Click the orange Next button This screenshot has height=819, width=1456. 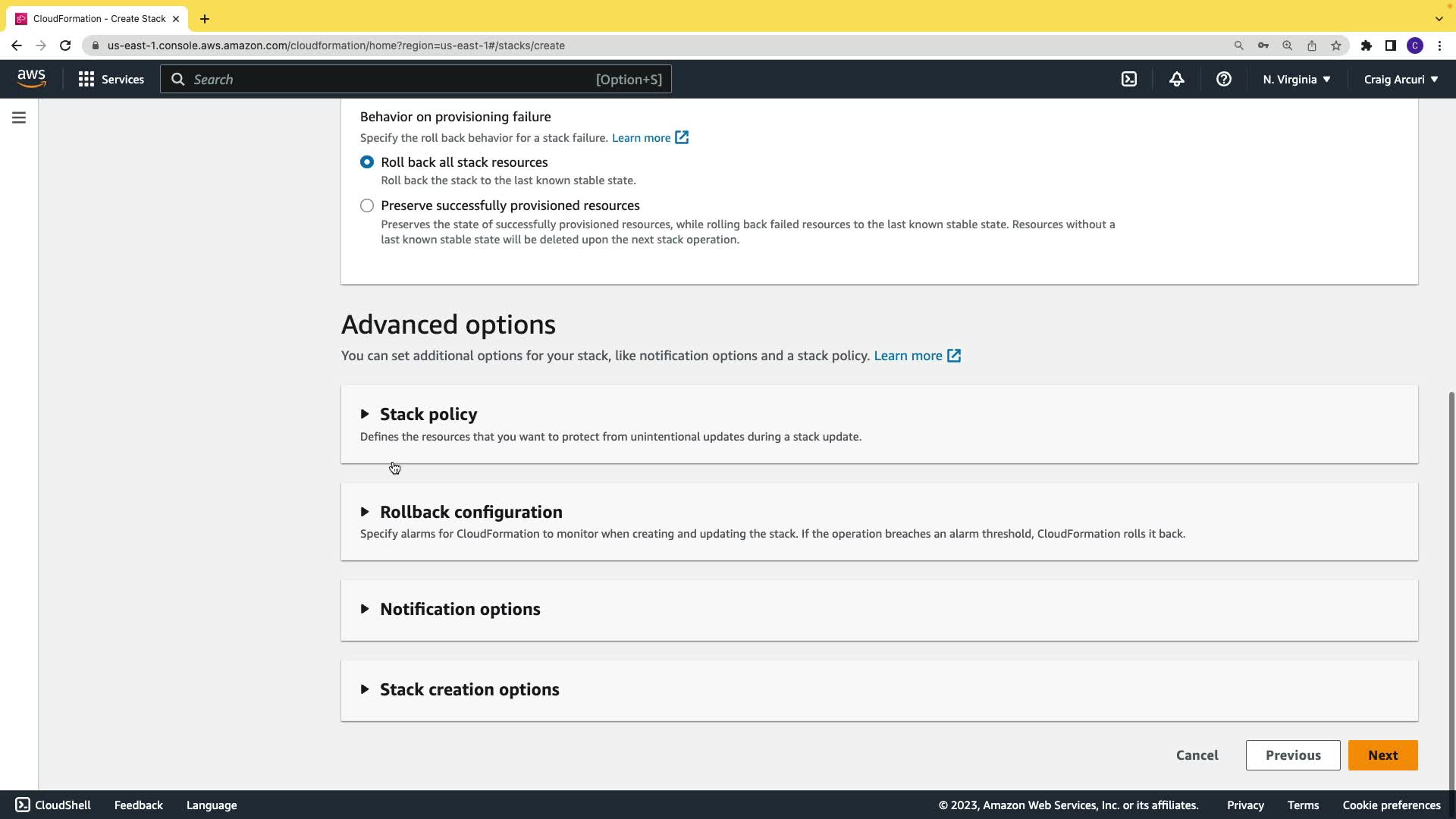coord(1382,755)
